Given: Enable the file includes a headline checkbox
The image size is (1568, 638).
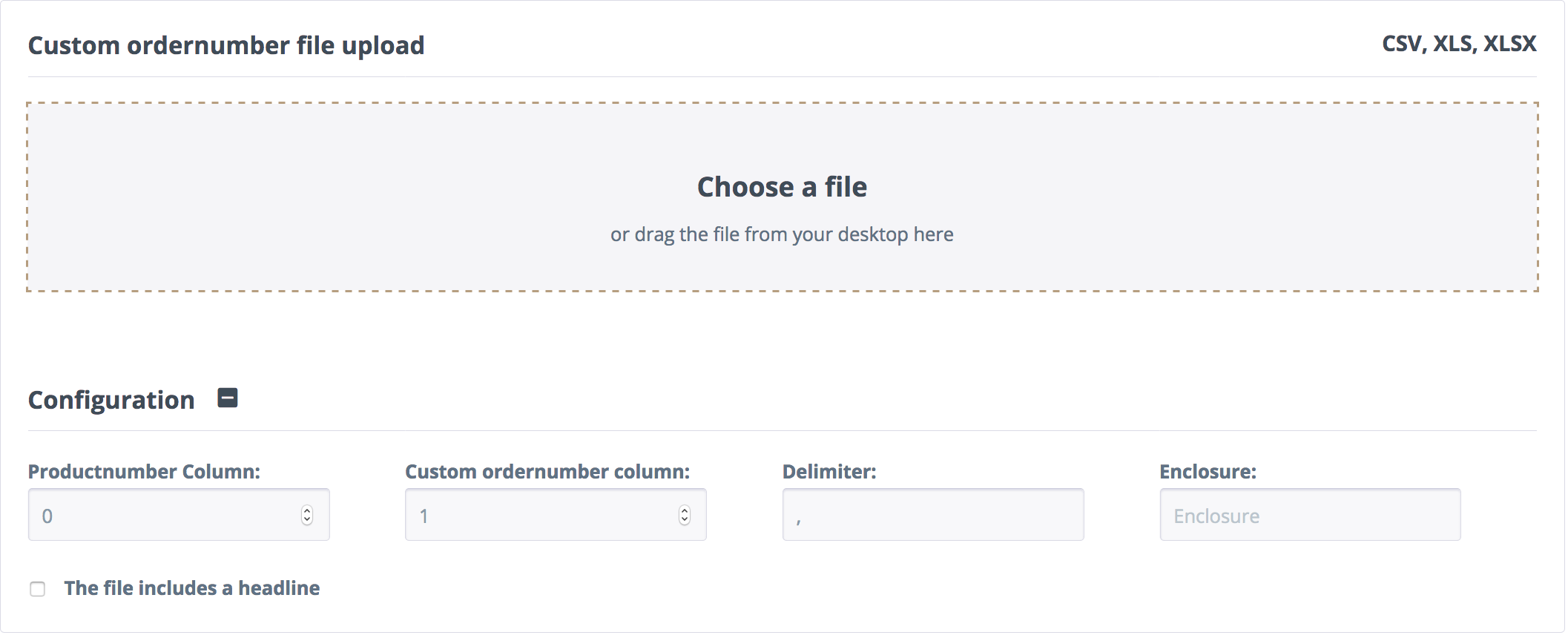Looking at the screenshot, I should click(x=38, y=589).
